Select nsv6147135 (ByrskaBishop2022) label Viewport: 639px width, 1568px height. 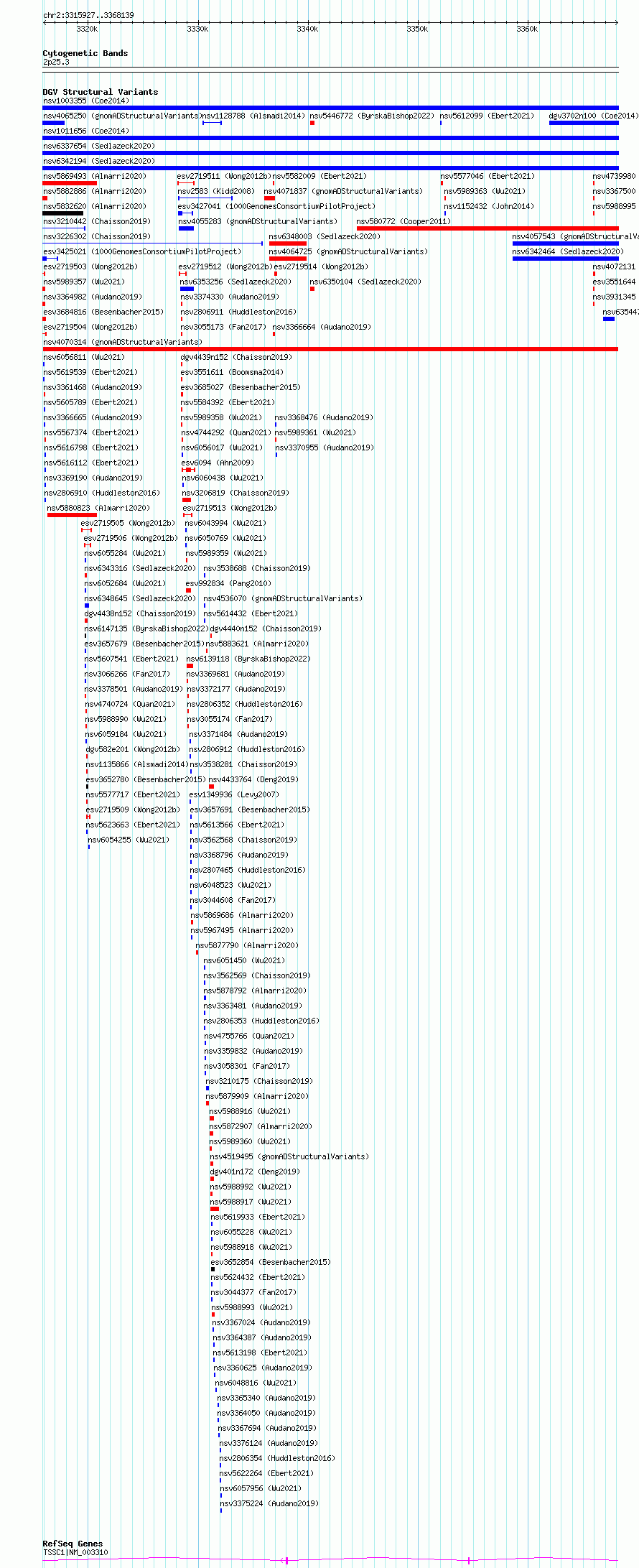(x=146, y=628)
